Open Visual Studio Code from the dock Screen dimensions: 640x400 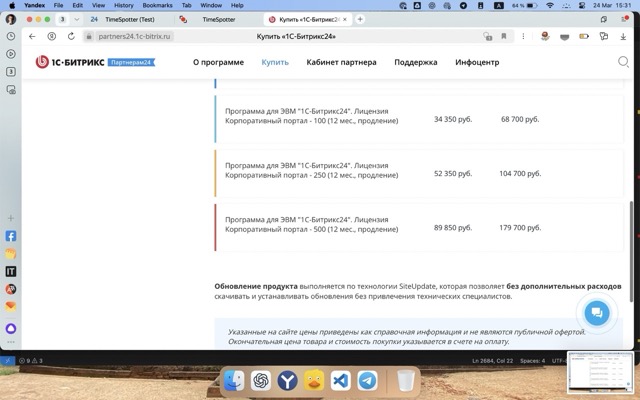341,381
